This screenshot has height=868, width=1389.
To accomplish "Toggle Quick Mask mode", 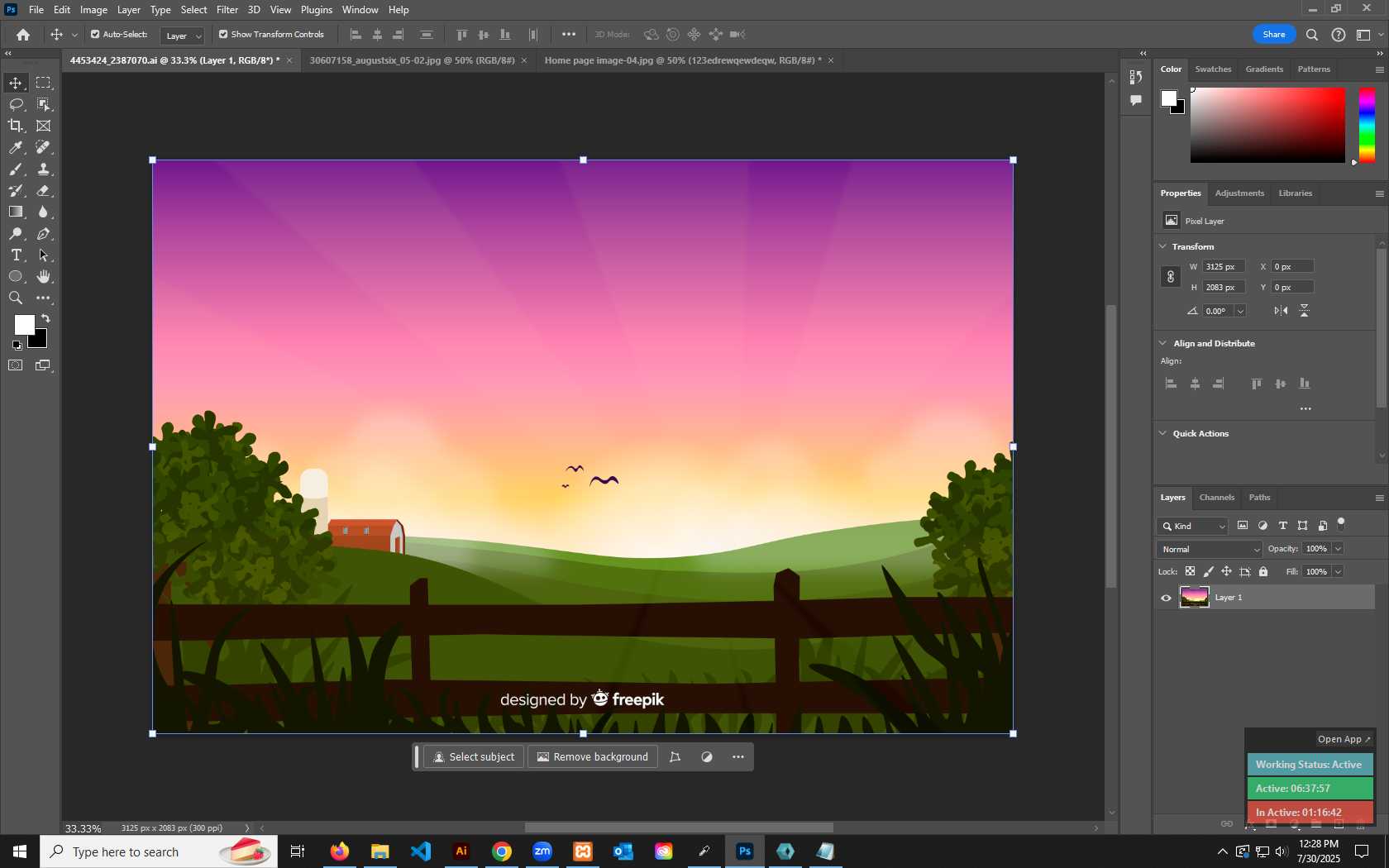I will [x=16, y=365].
